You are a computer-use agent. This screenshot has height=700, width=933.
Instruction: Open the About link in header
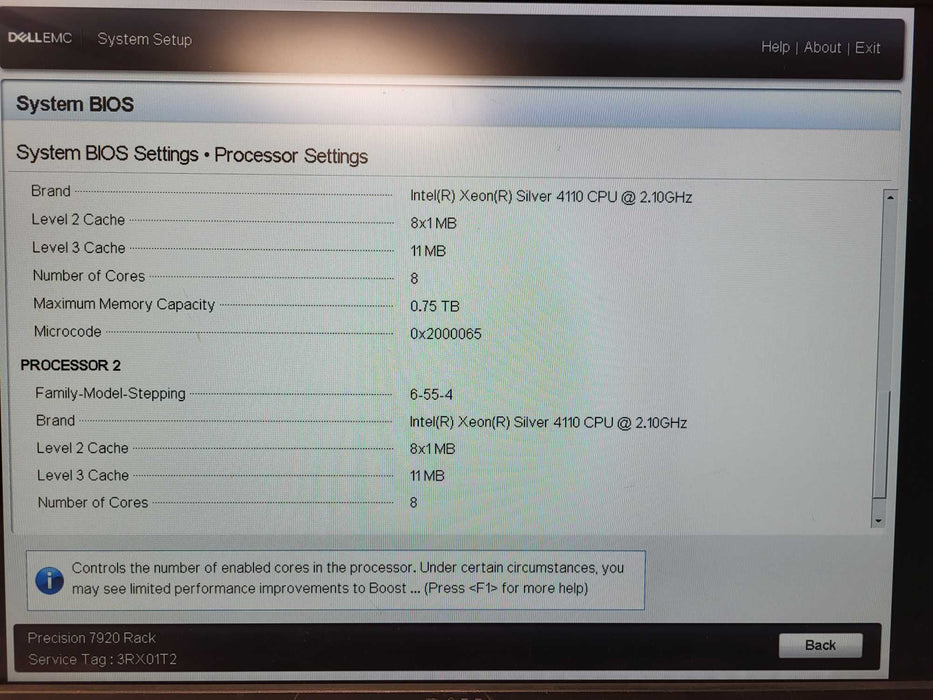pos(822,48)
